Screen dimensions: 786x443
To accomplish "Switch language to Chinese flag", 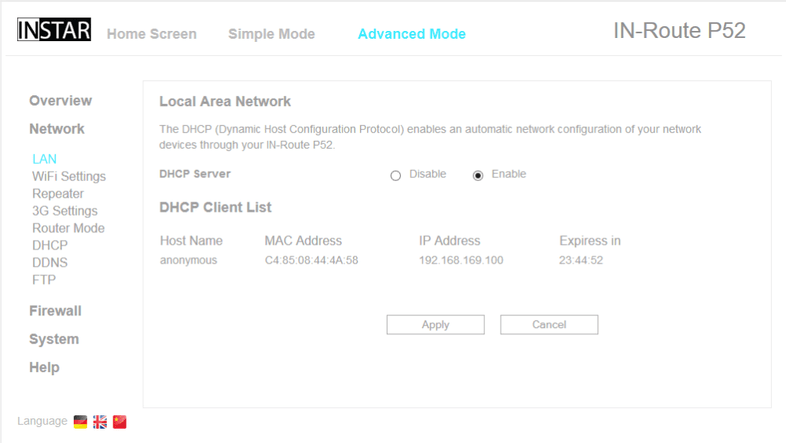I will coord(120,422).
